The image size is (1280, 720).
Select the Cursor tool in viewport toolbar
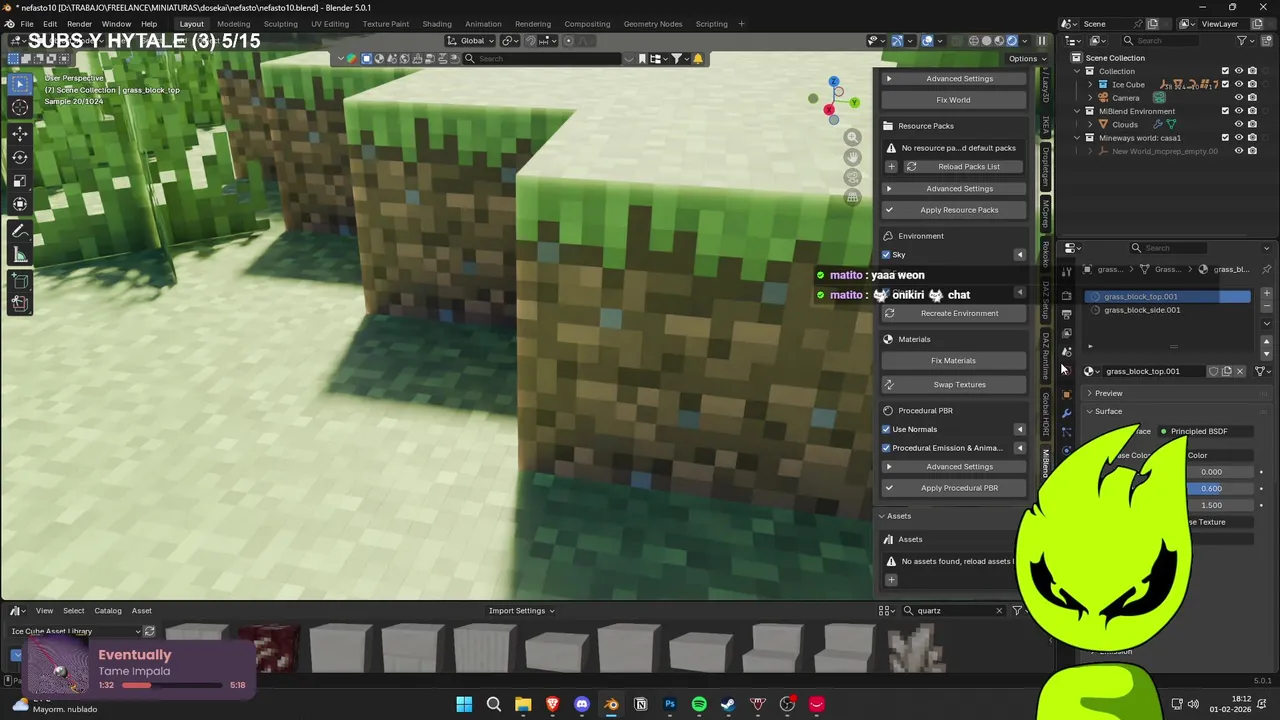[20, 108]
